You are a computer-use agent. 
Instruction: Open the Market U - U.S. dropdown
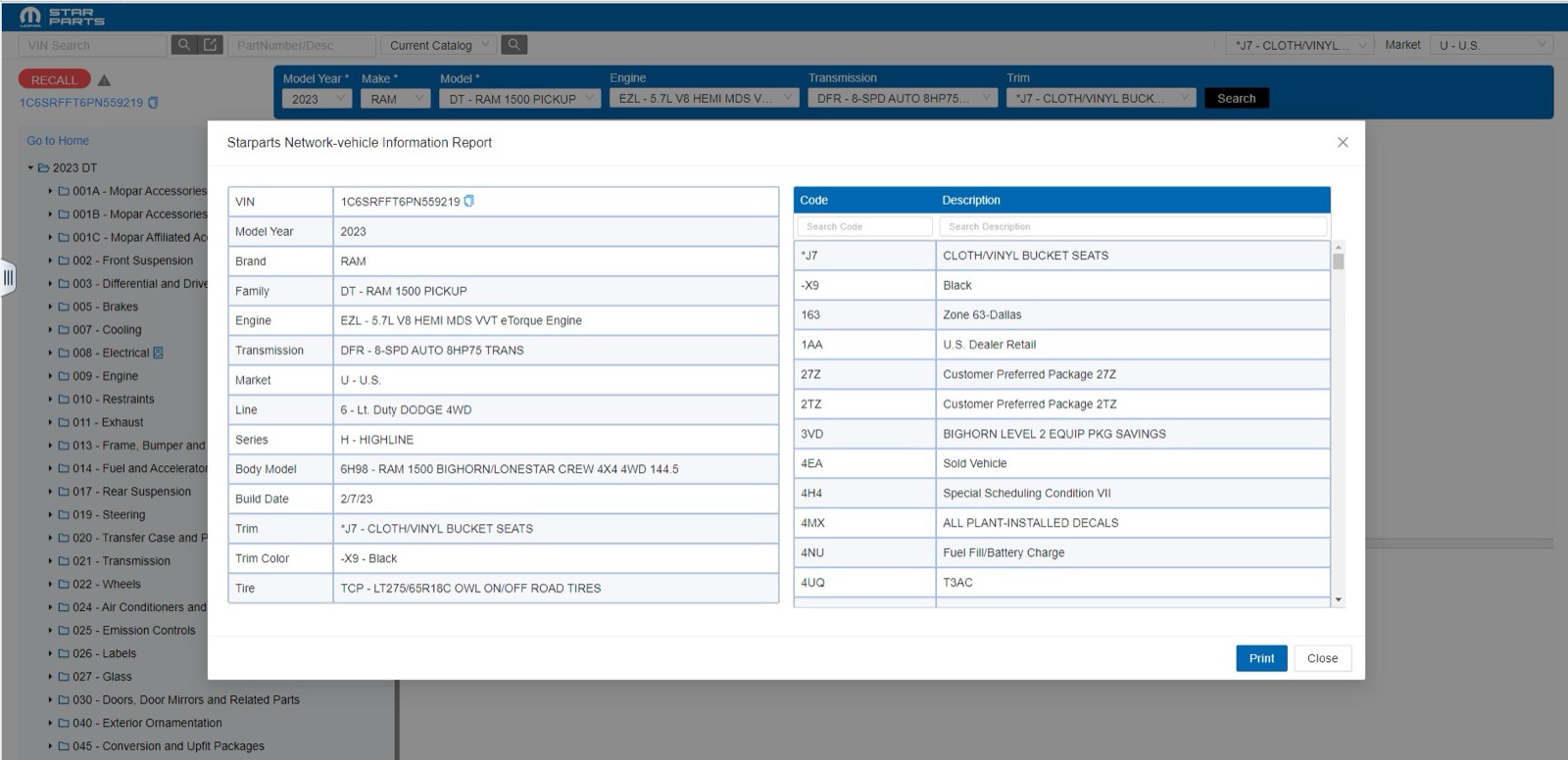pyautogui.click(x=1493, y=45)
